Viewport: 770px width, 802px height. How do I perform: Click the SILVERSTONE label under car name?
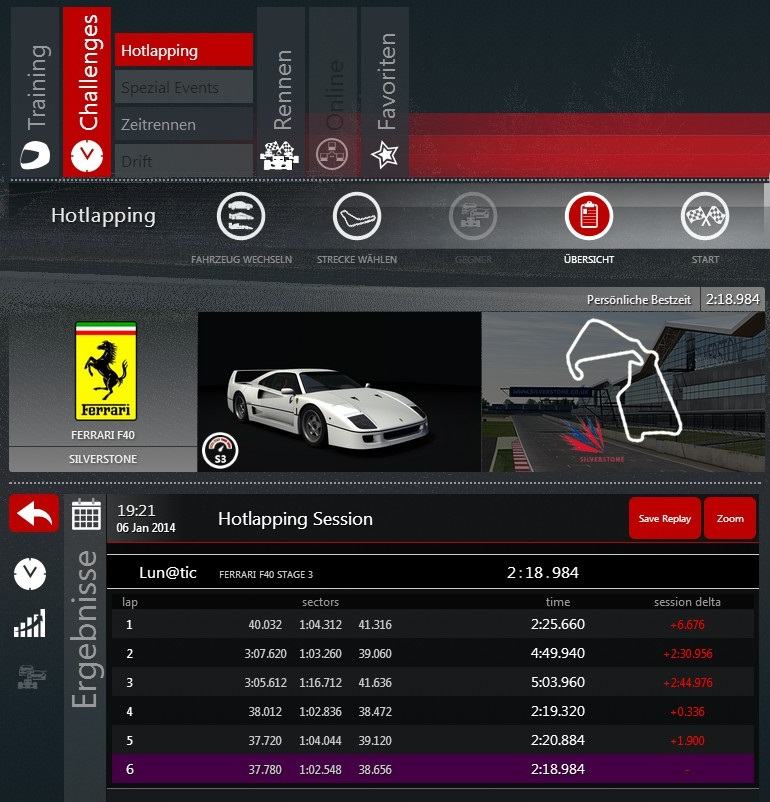tap(103, 459)
